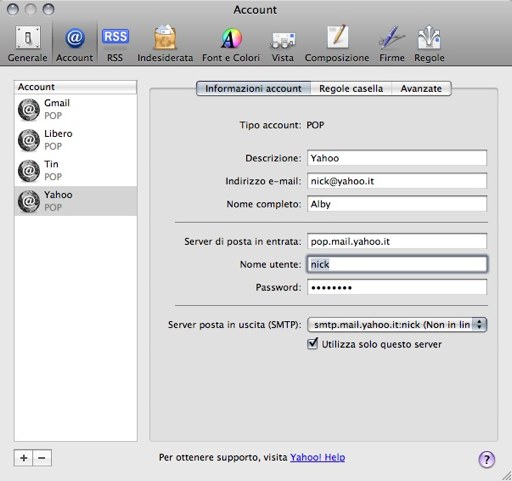Viewport: 512px width, 481px height.
Task: Remove selected account with minus button
Action: click(x=42, y=458)
